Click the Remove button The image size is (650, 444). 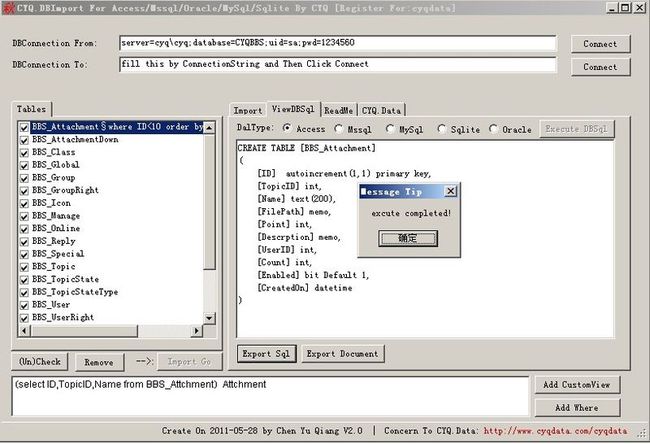point(99,362)
